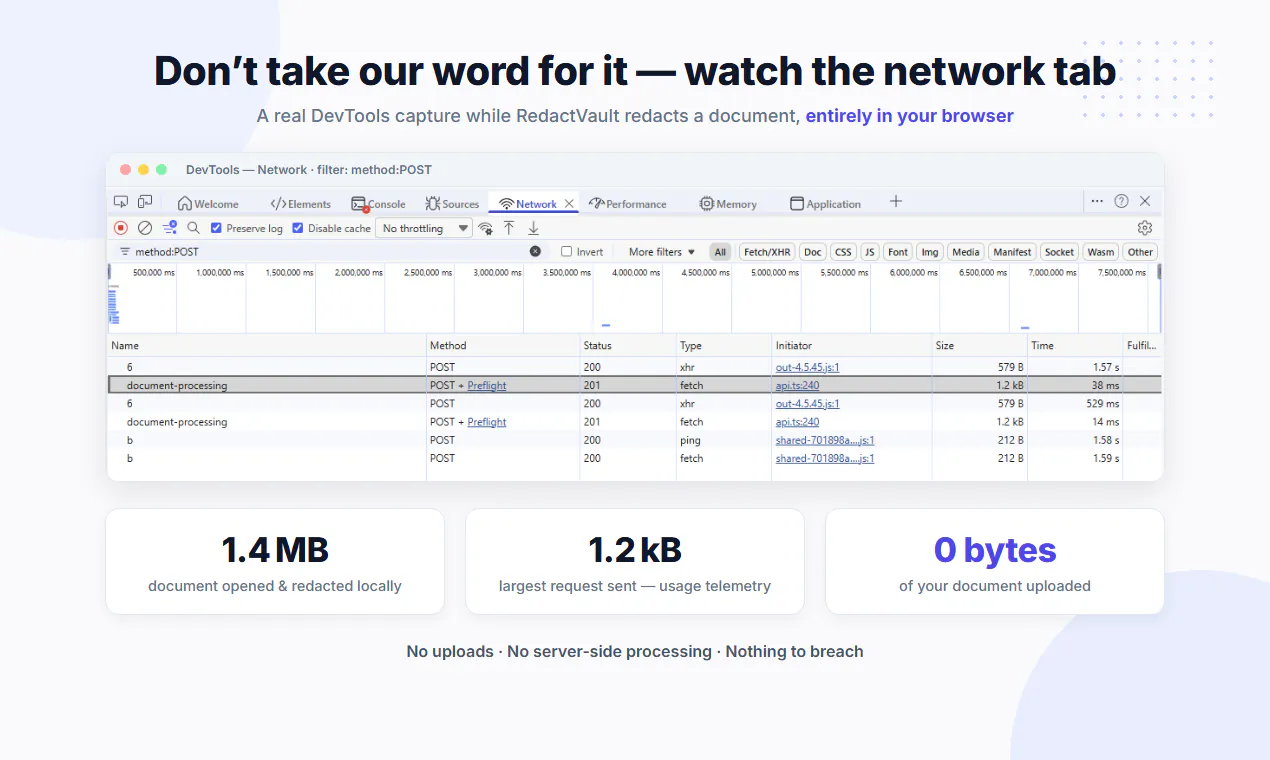Image resolution: width=1270 pixels, height=760 pixels.
Task: Sort by the Time column header
Action: (1075, 345)
